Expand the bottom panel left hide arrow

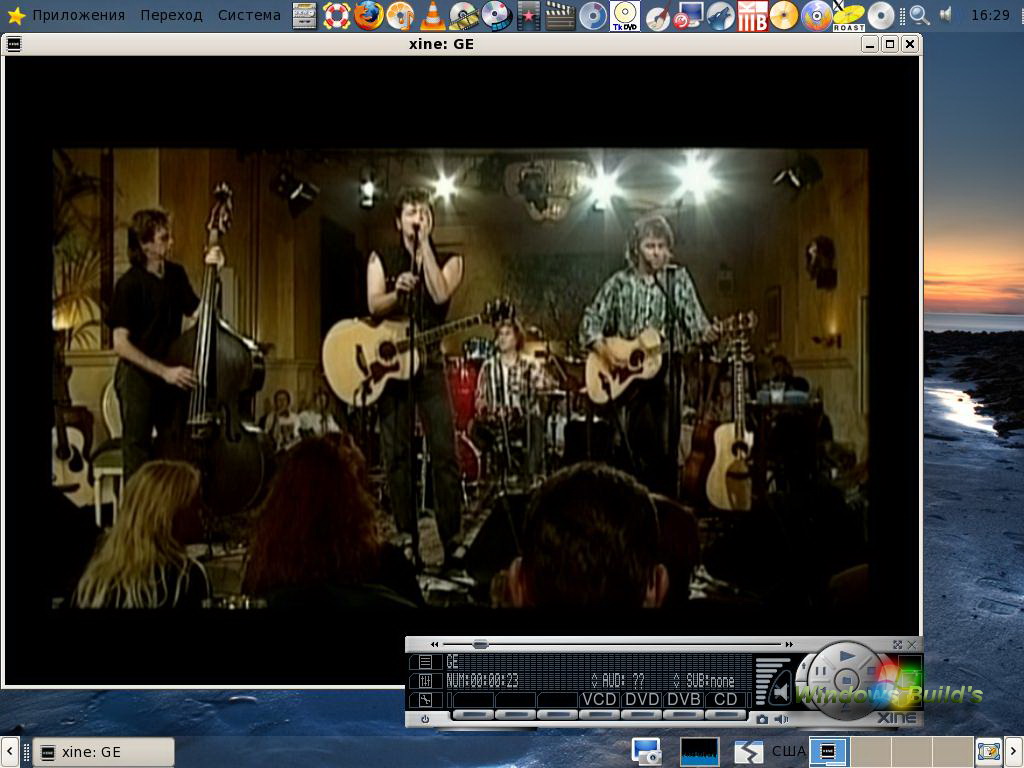click(9, 752)
